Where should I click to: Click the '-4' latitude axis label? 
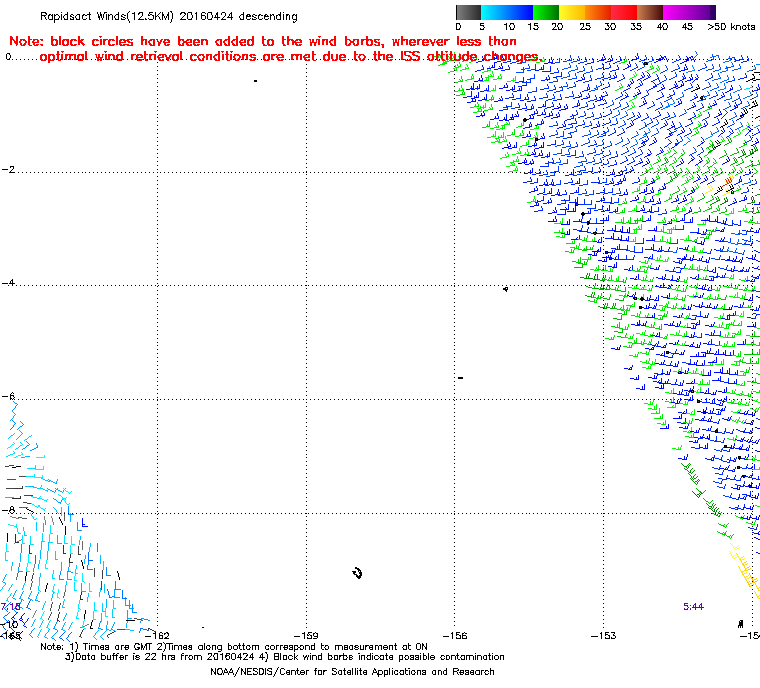[x=8, y=283]
